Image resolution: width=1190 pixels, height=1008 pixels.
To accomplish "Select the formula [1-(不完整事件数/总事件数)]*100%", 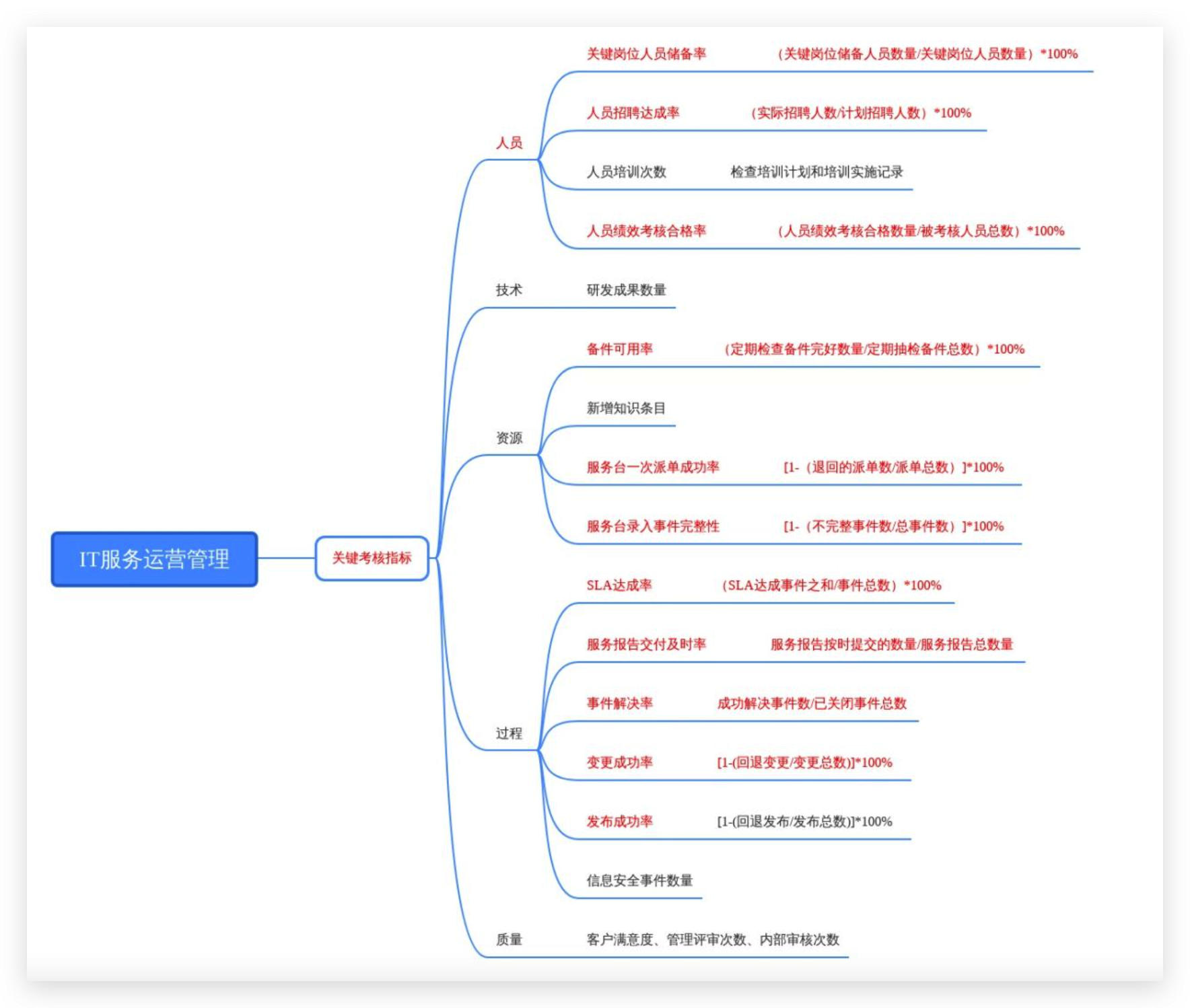I will point(893,526).
